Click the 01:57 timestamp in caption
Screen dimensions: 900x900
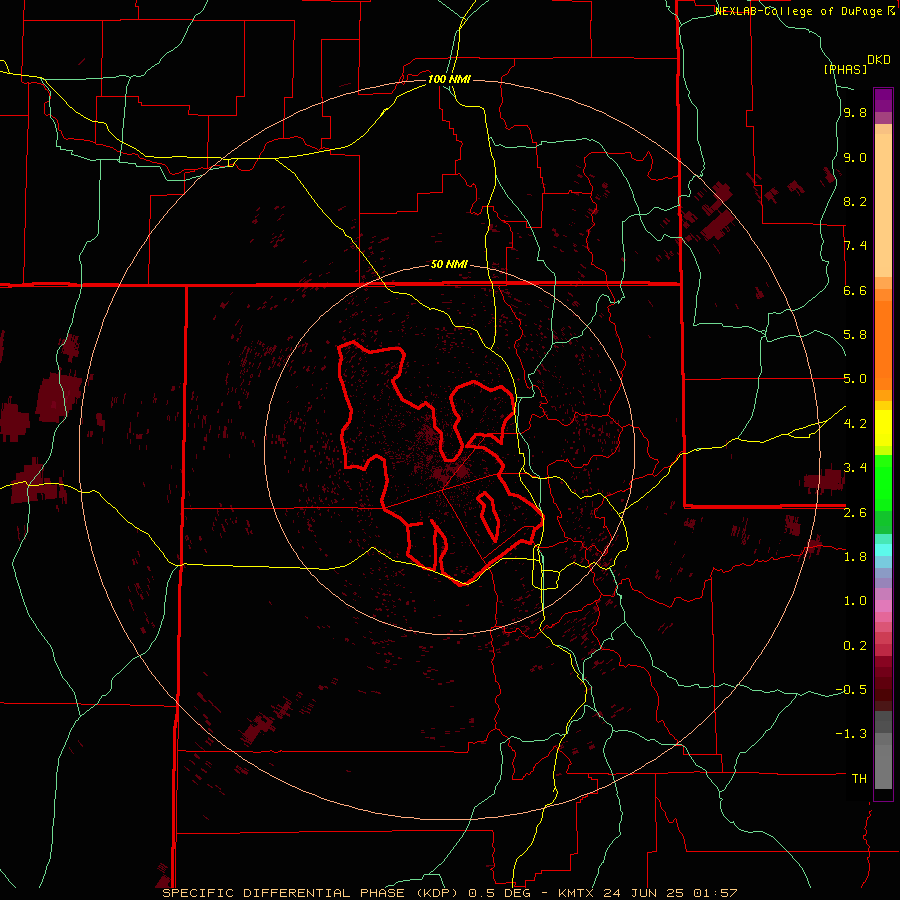(x=715, y=893)
